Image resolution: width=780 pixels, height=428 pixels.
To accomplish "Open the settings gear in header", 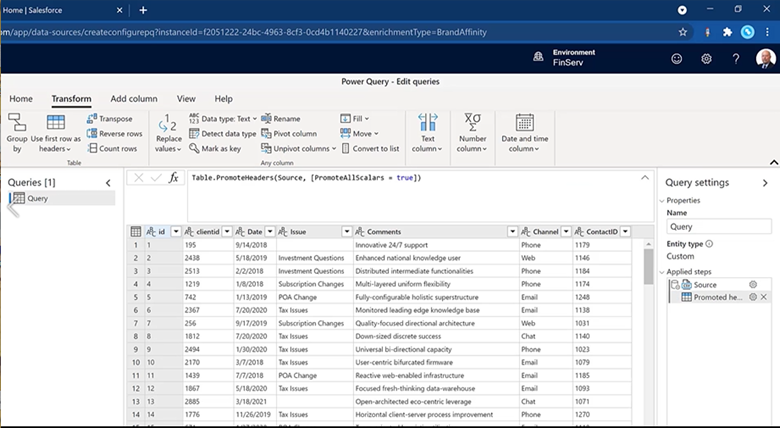I will (x=706, y=59).
